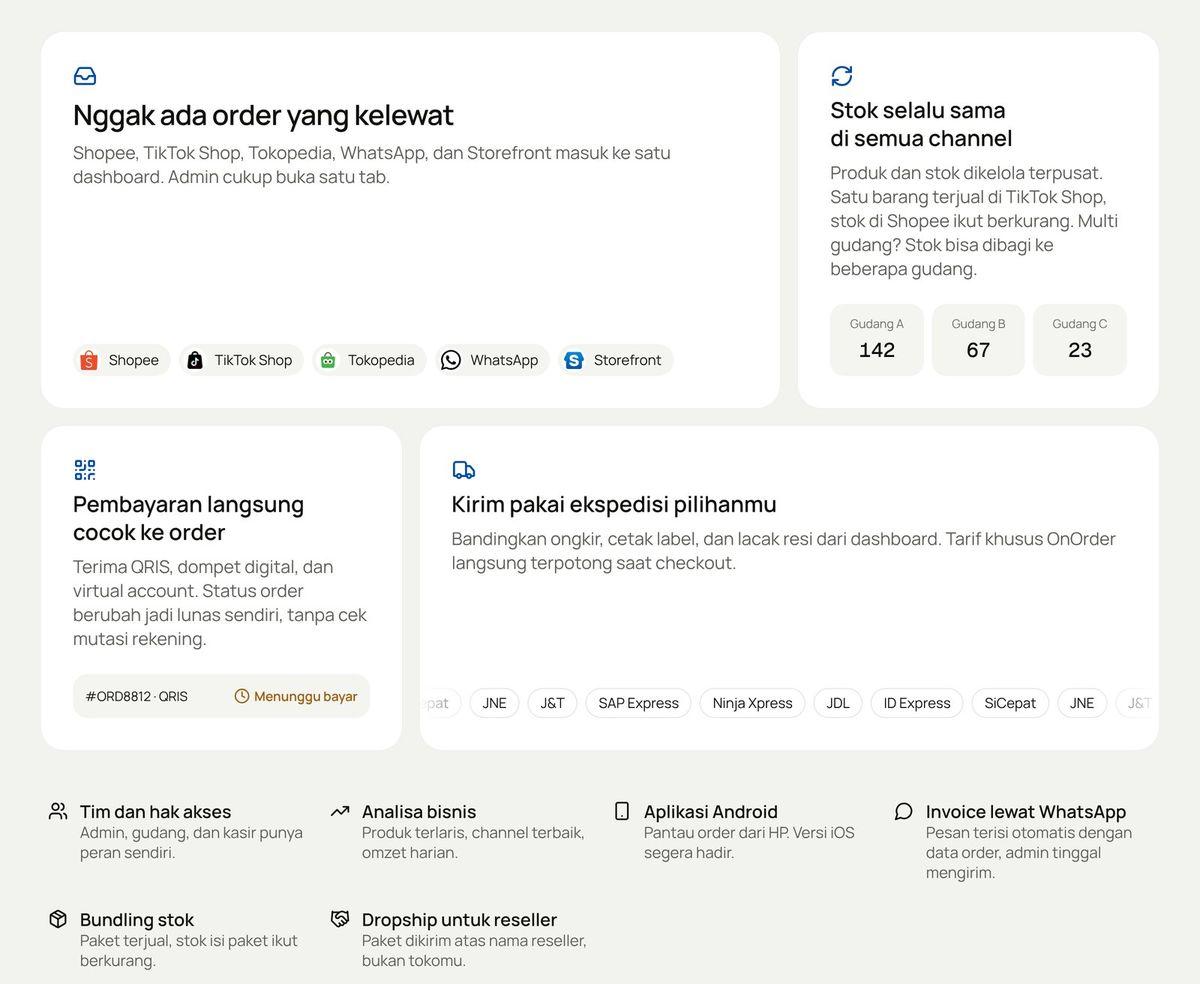Viewport: 1200px width, 984px height.
Task: Choose the SiCepat courier chip
Action: point(1010,703)
